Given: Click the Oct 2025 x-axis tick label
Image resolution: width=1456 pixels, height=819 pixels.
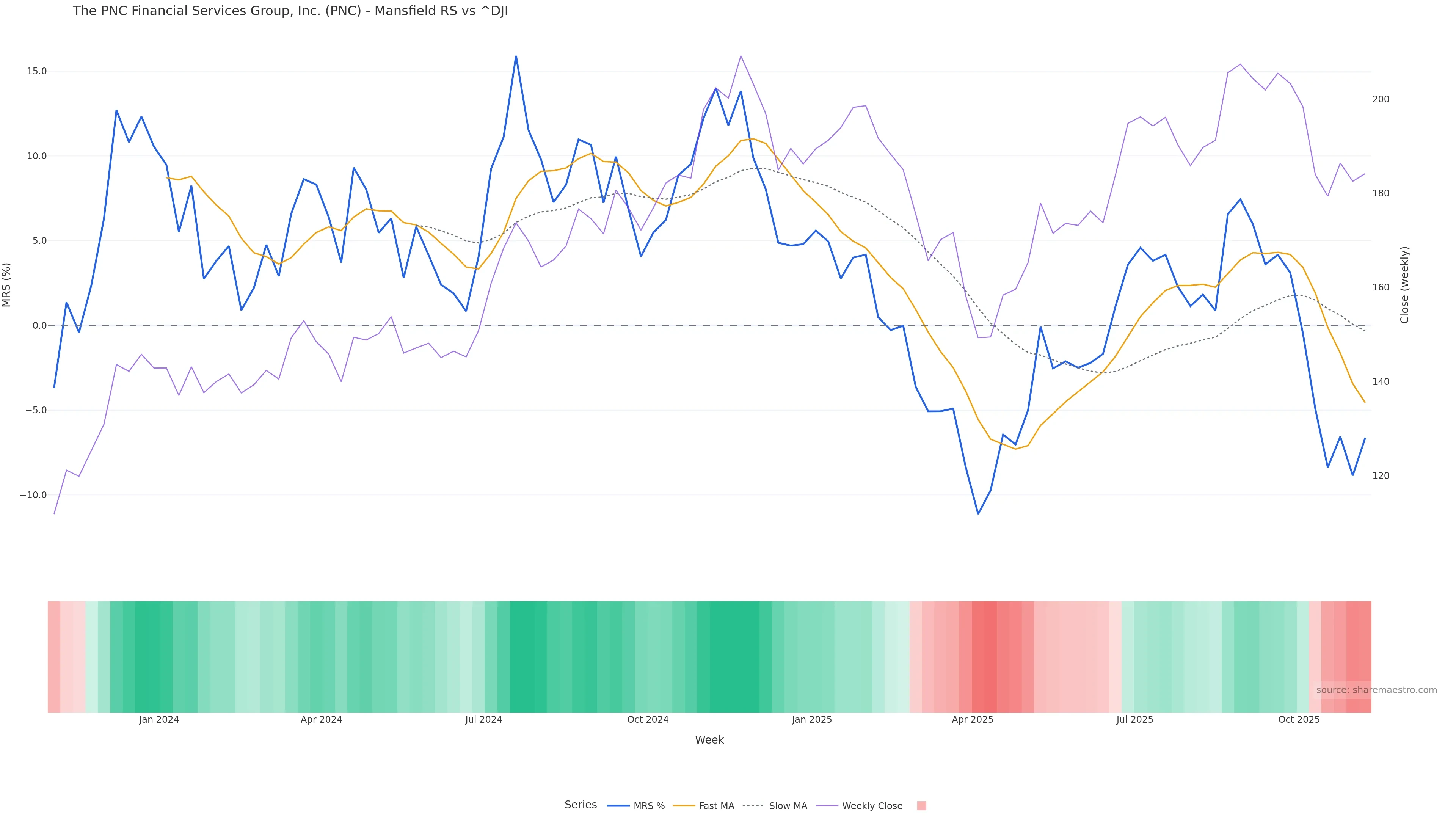Looking at the screenshot, I should [x=1299, y=720].
